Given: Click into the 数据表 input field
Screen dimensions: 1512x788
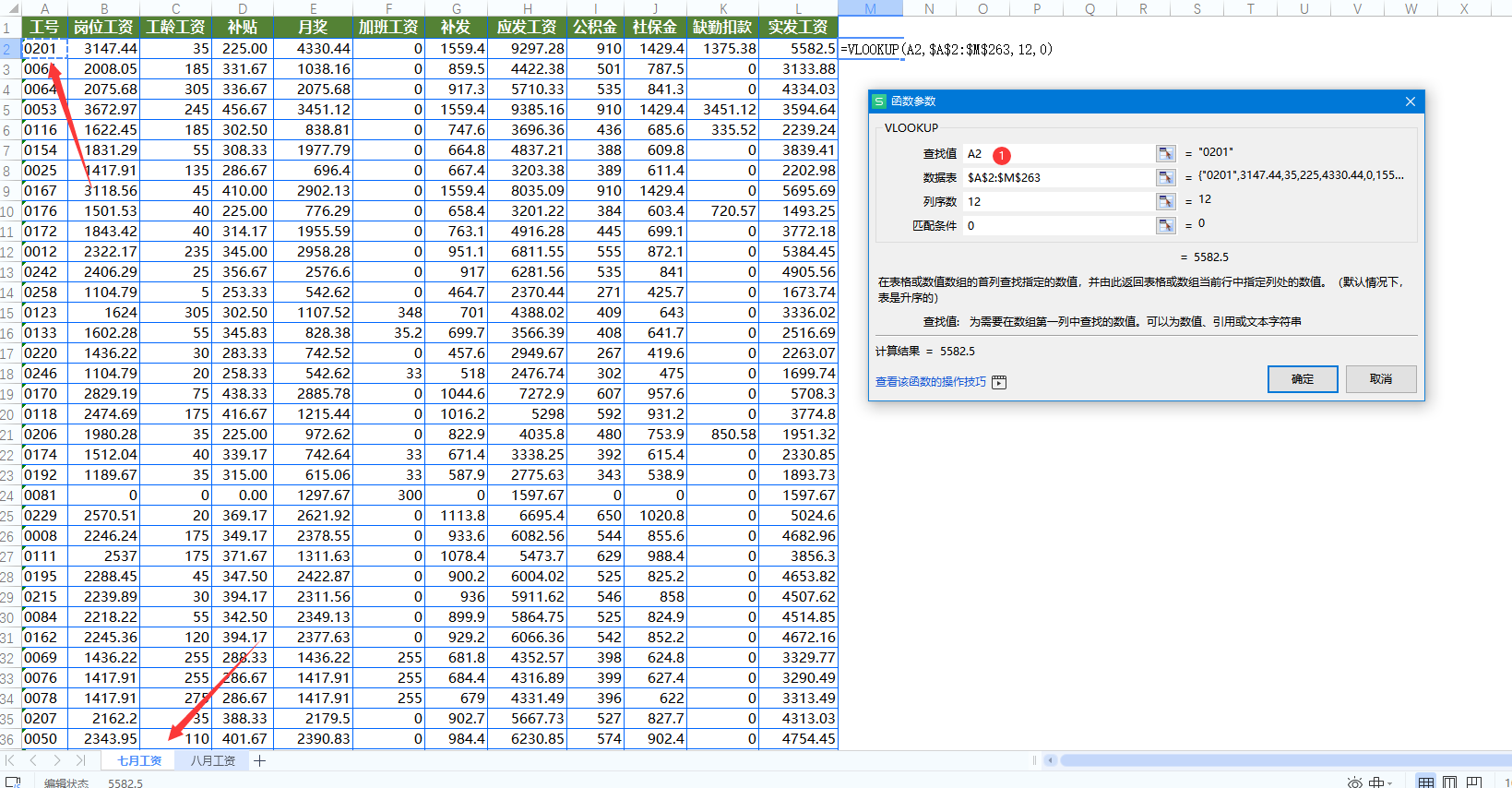Looking at the screenshot, I should pyautogui.click(x=1058, y=177).
